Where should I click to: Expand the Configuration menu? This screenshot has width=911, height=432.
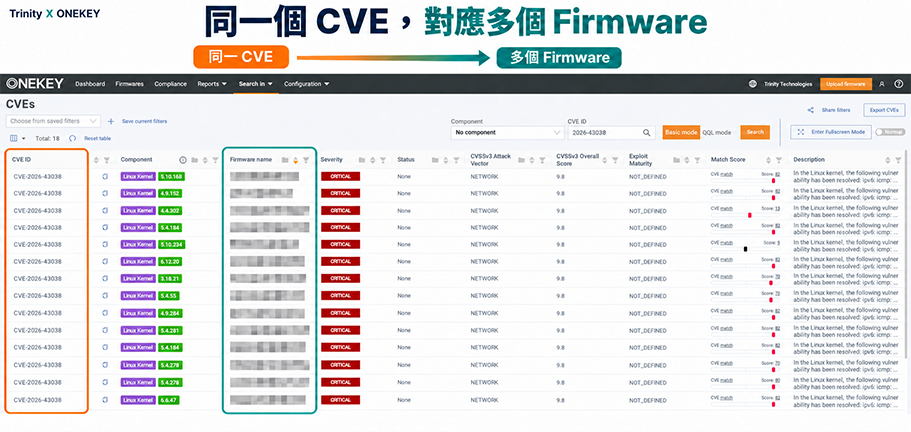click(x=307, y=84)
